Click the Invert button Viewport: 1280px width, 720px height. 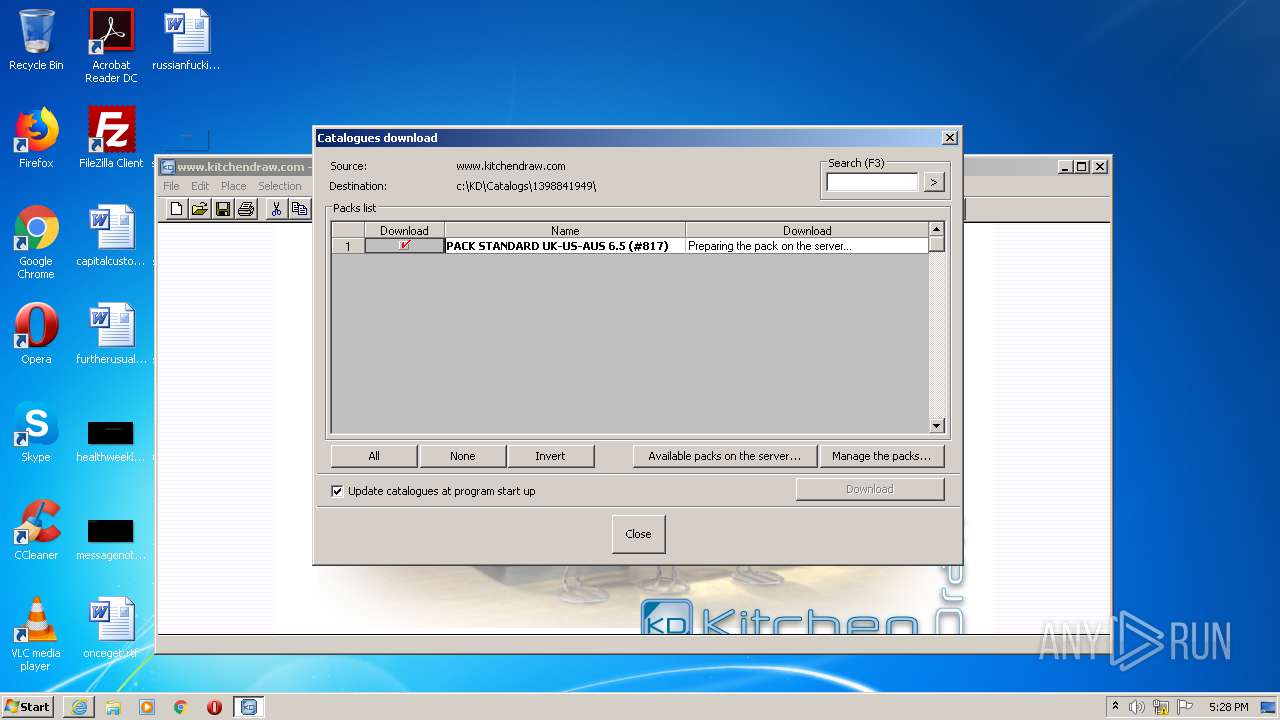[550, 456]
